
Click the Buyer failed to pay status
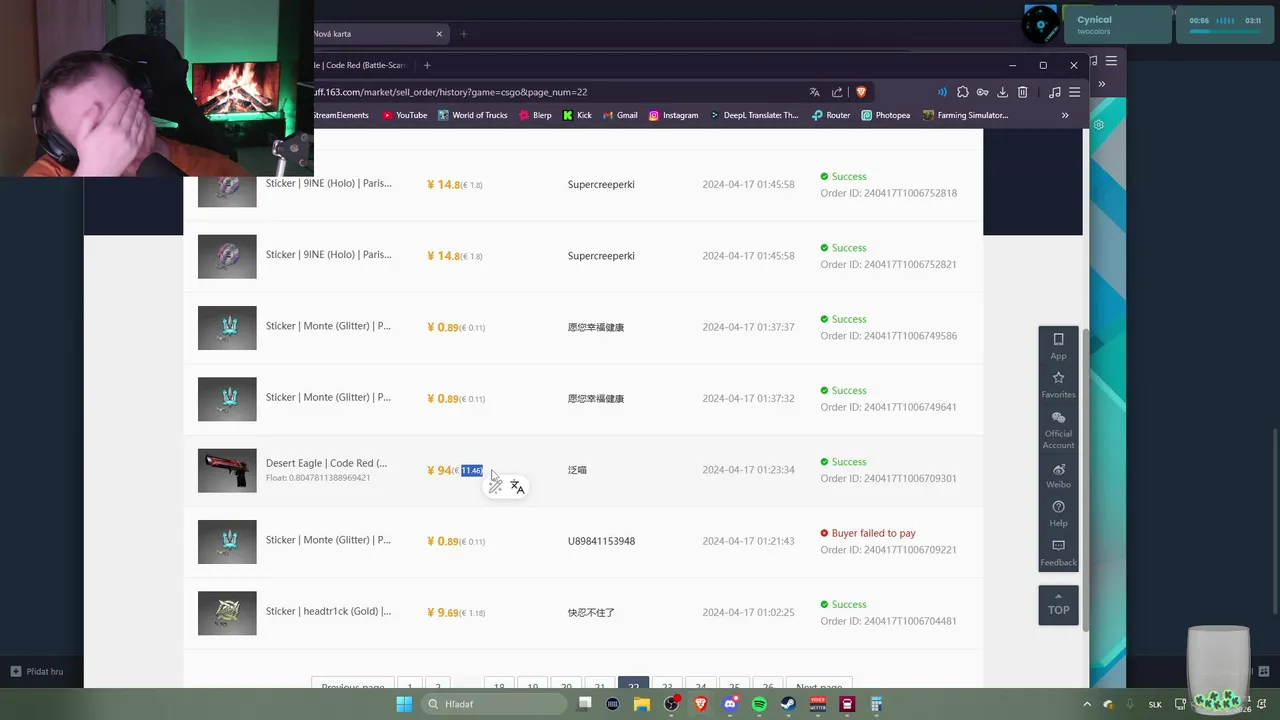point(868,533)
